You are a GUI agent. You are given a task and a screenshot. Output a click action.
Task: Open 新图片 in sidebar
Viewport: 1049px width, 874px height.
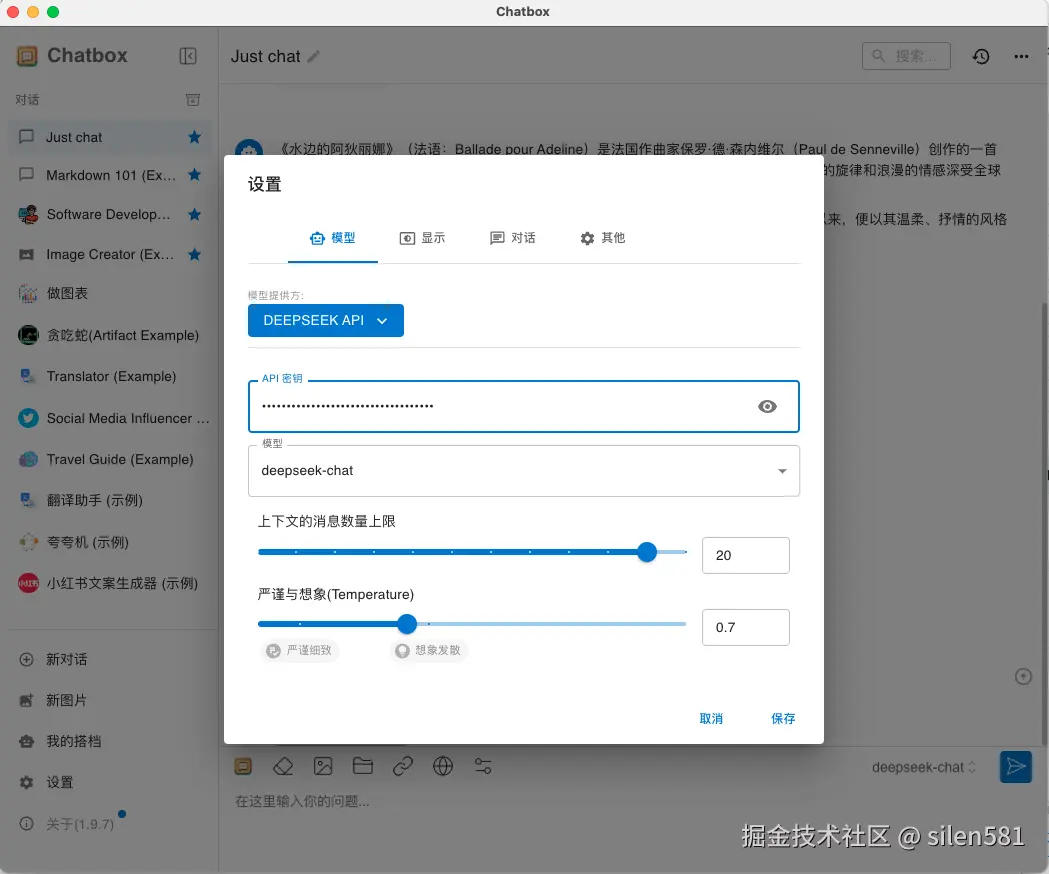[66, 701]
